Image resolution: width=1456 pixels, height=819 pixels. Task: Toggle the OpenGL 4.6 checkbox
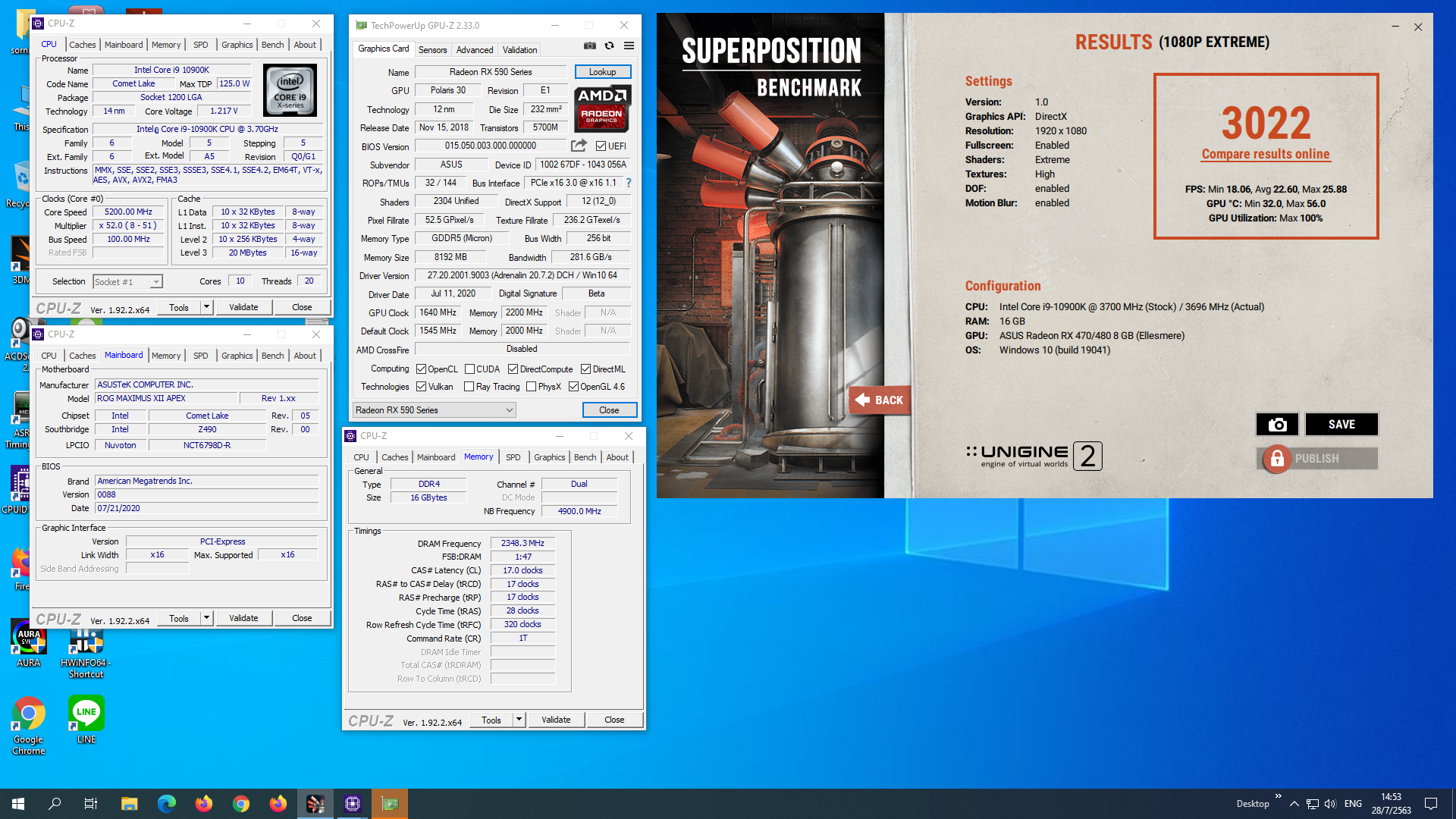click(573, 387)
